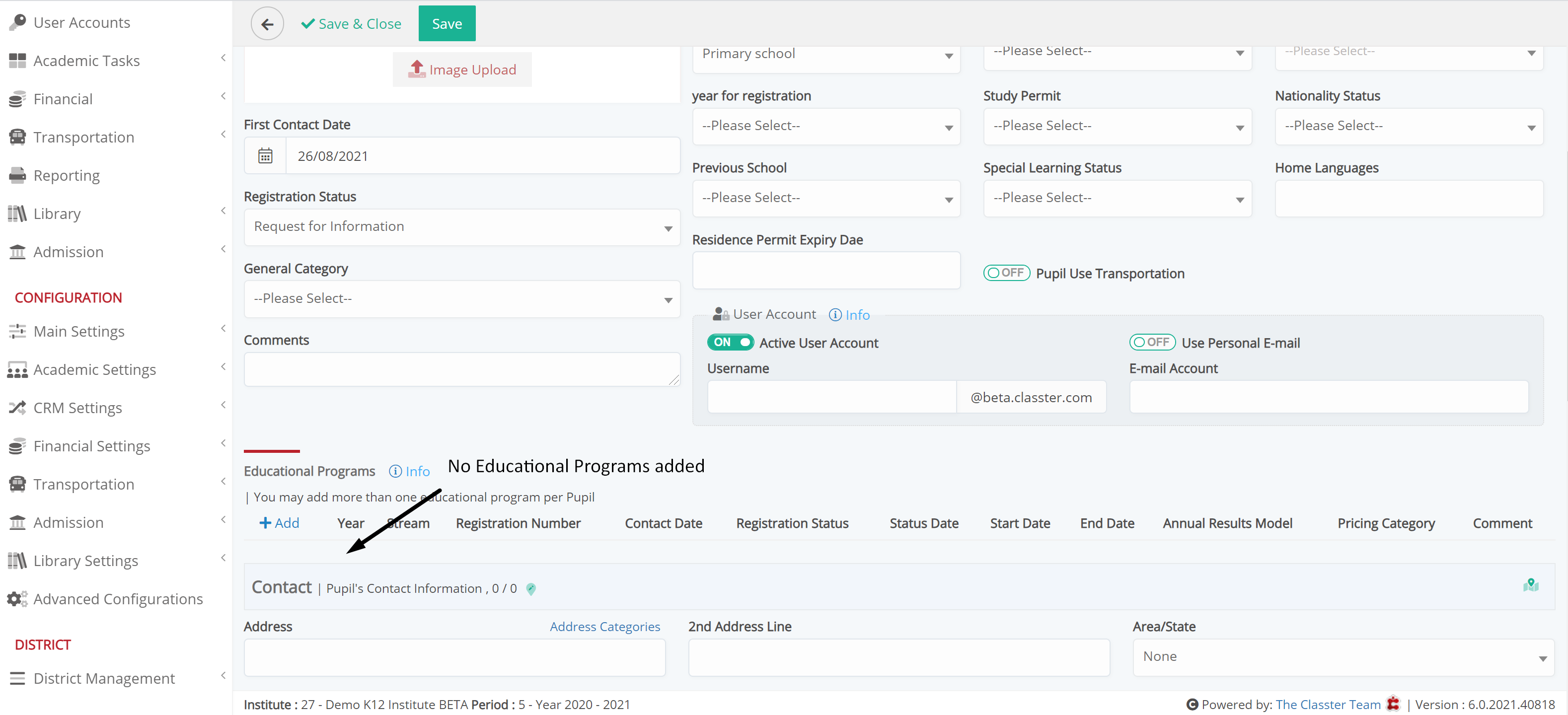Open The Classter Team link

(1328, 704)
